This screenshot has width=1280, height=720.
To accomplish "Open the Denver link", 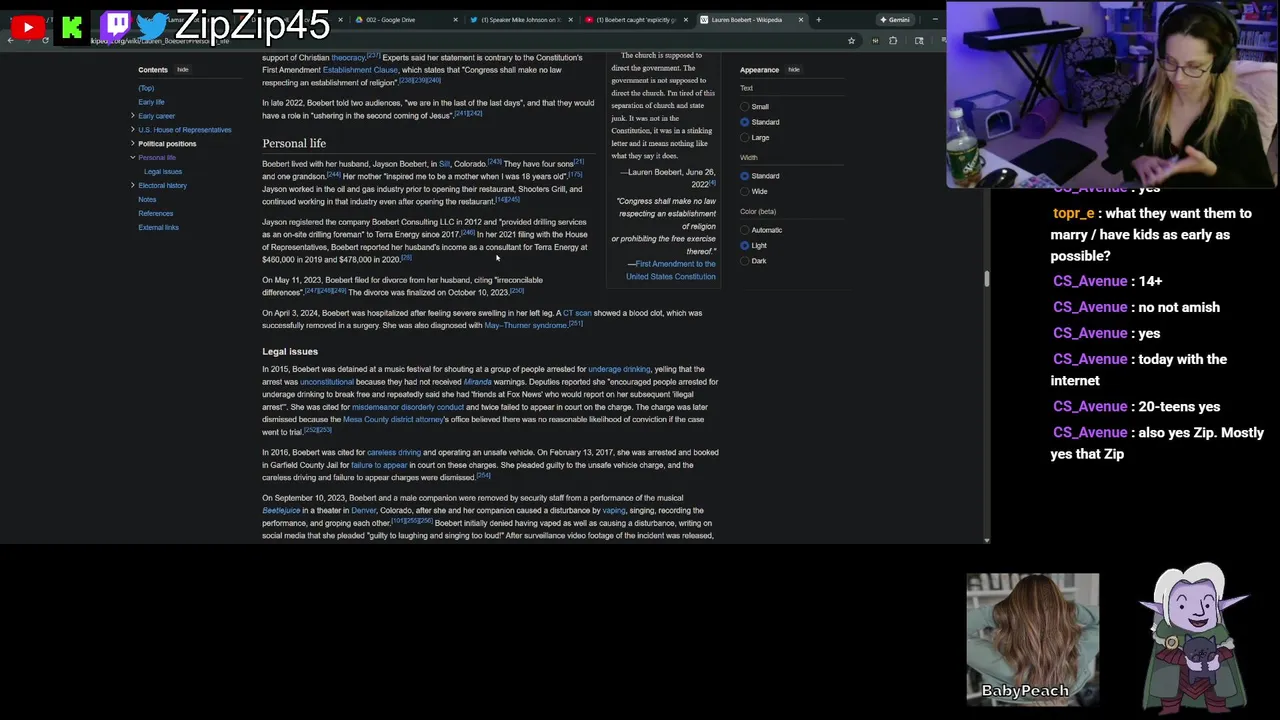I will (x=363, y=511).
